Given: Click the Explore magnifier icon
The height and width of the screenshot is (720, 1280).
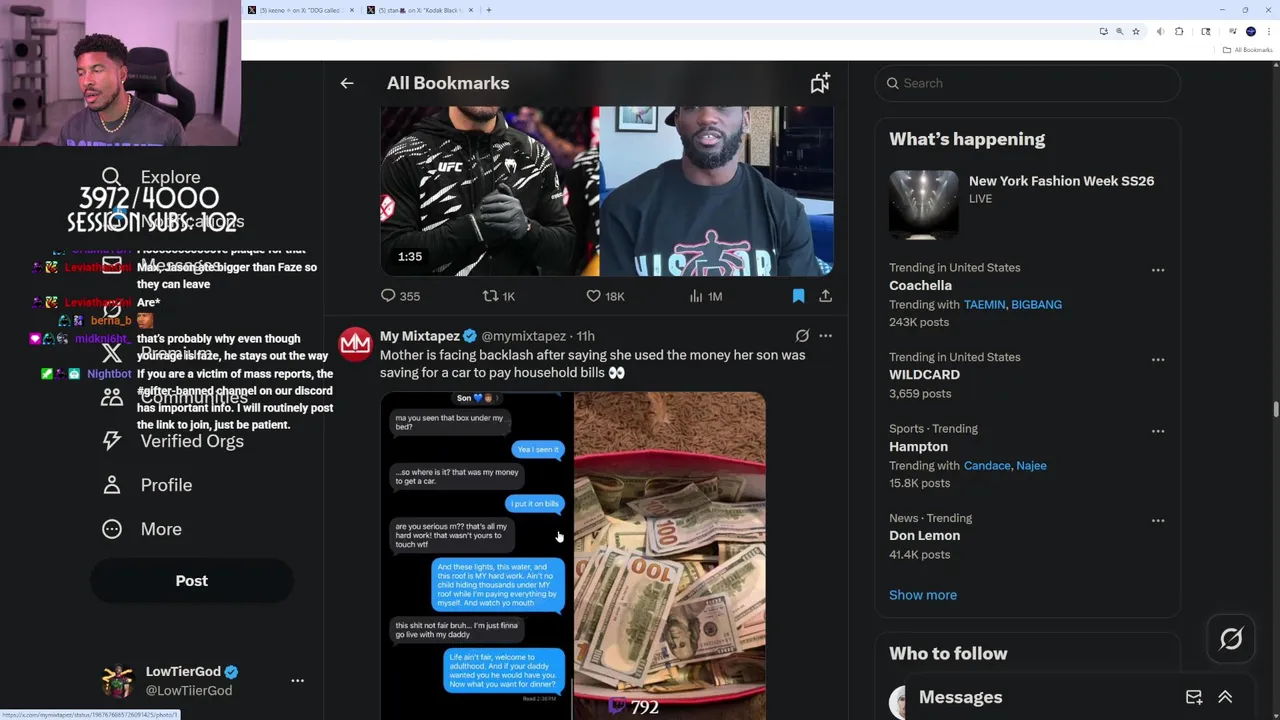Looking at the screenshot, I should click(x=111, y=177).
